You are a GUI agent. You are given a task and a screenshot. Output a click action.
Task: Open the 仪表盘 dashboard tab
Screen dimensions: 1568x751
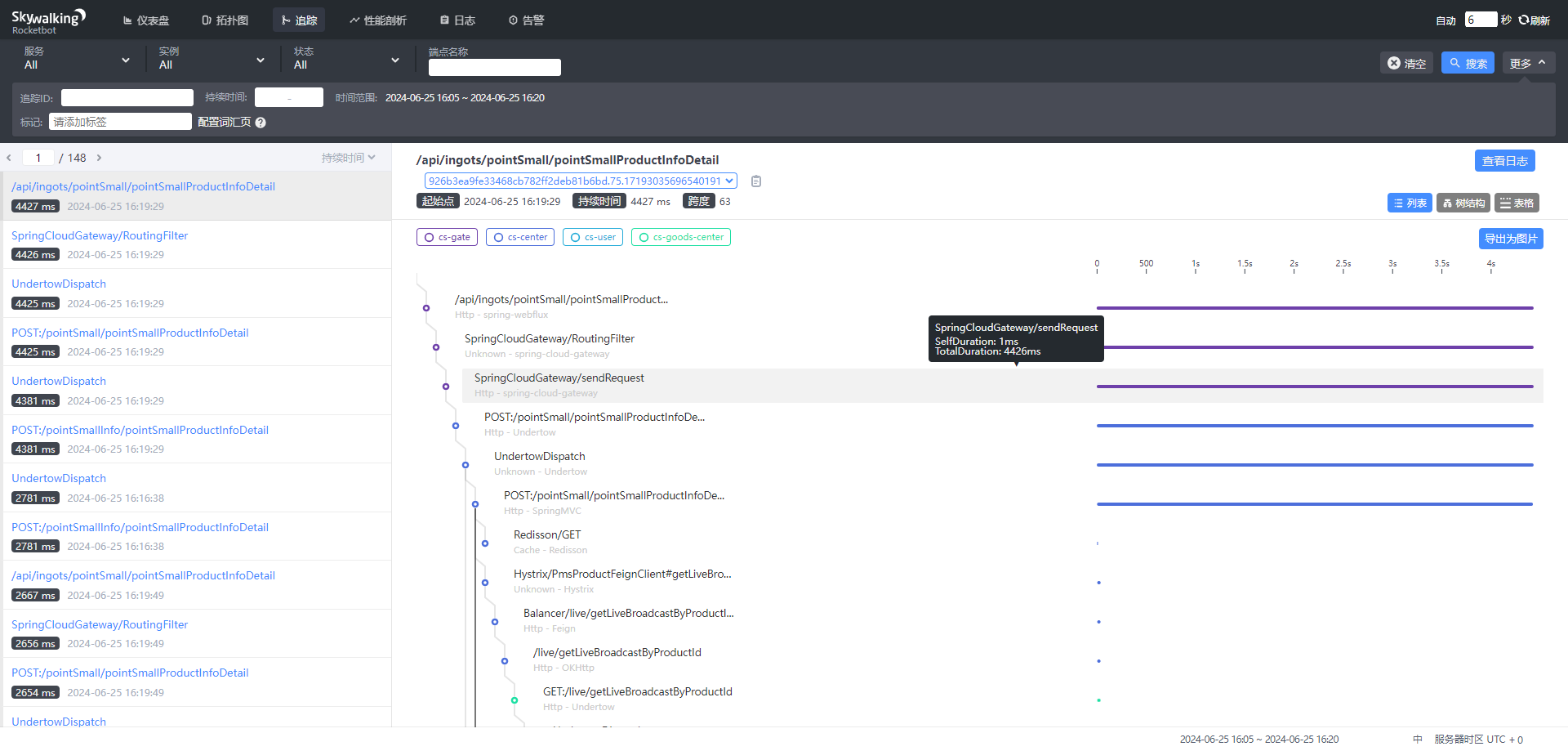click(146, 20)
